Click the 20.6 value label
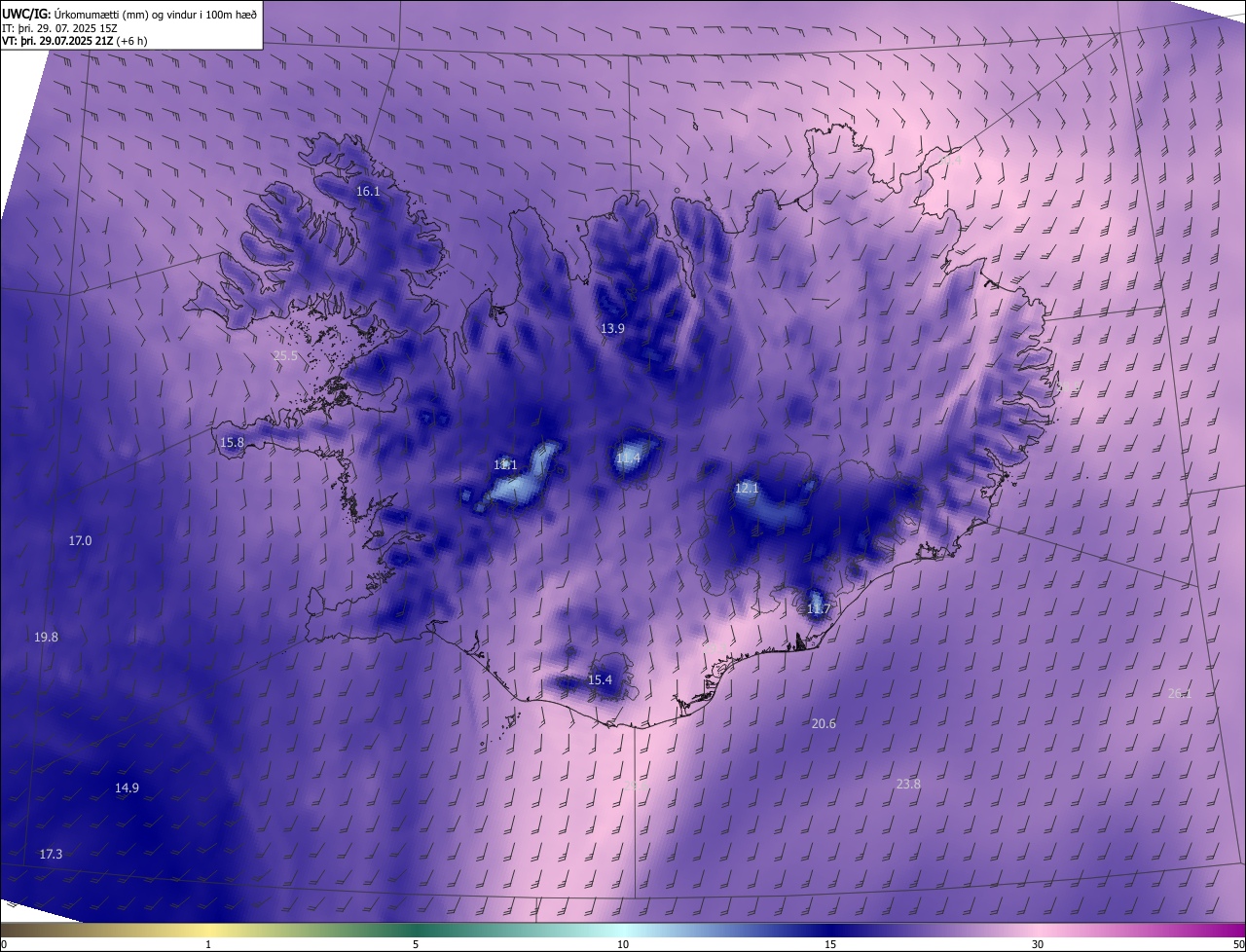Image resolution: width=1246 pixels, height=952 pixels. [x=824, y=724]
